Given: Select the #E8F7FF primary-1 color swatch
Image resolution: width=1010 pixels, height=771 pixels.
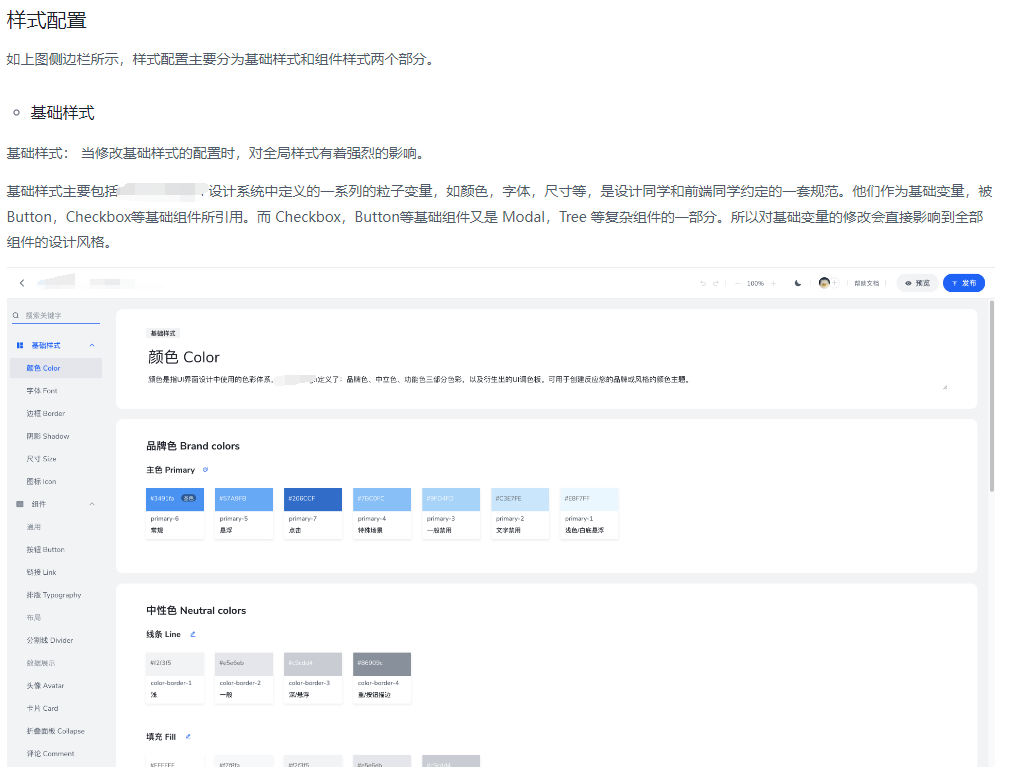Looking at the screenshot, I should [x=589, y=513].
